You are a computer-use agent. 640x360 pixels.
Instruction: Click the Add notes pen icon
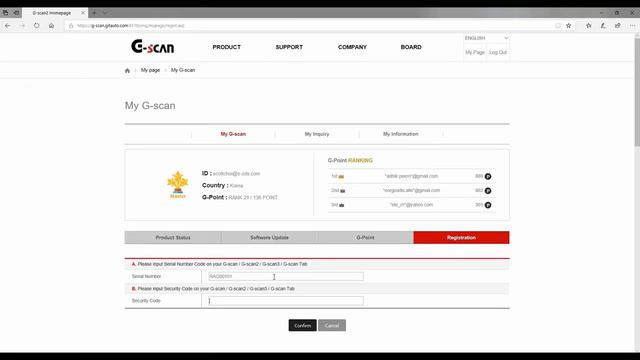(x=603, y=26)
